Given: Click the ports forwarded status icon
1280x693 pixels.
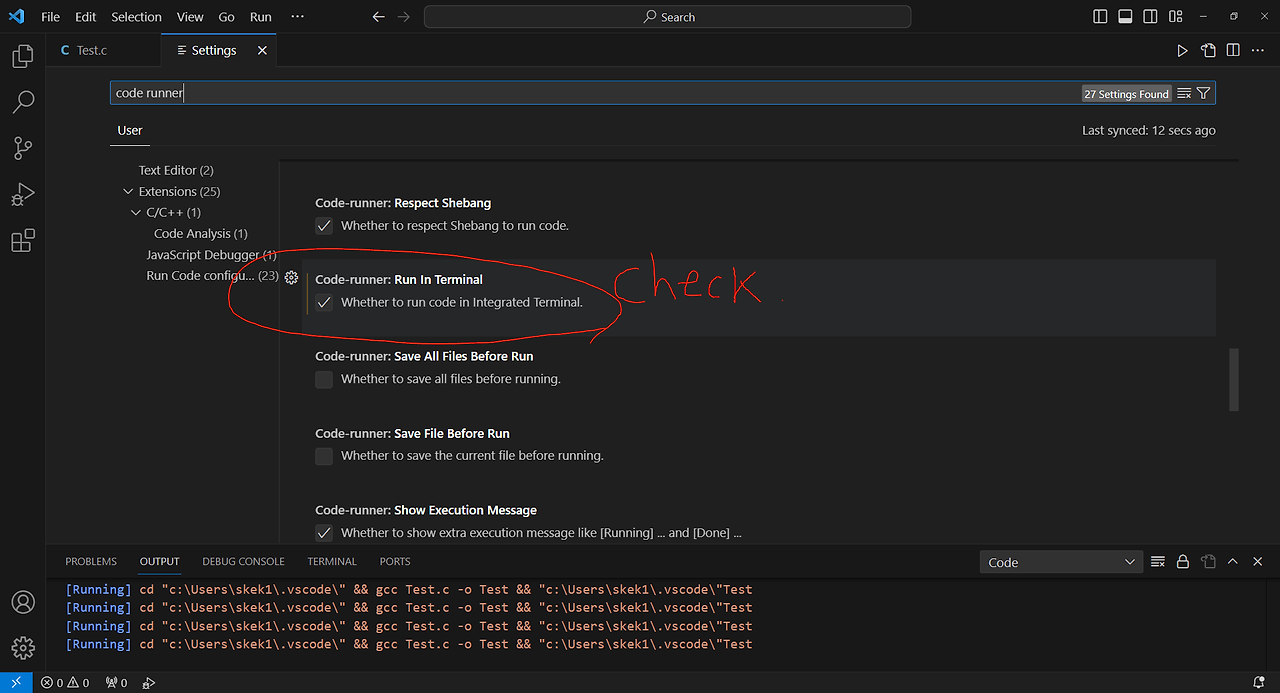Looking at the screenshot, I should pos(117,683).
